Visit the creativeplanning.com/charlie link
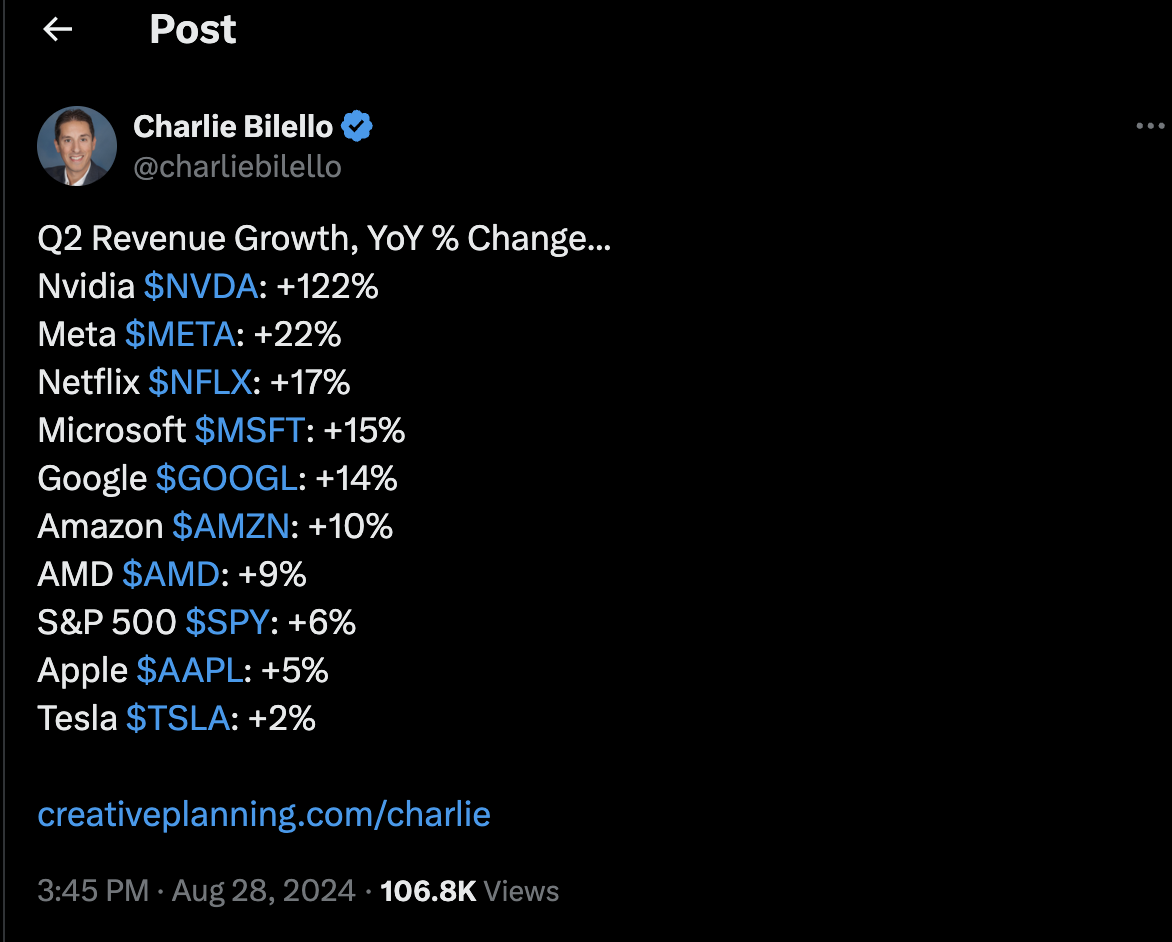 point(264,814)
